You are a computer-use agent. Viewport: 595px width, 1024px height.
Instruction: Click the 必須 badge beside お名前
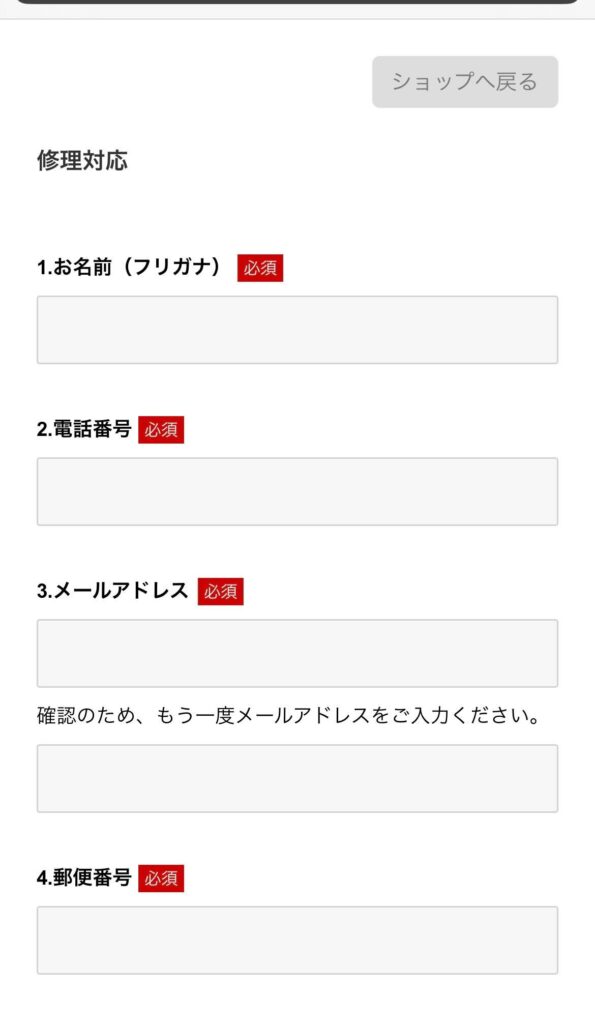(260, 268)
